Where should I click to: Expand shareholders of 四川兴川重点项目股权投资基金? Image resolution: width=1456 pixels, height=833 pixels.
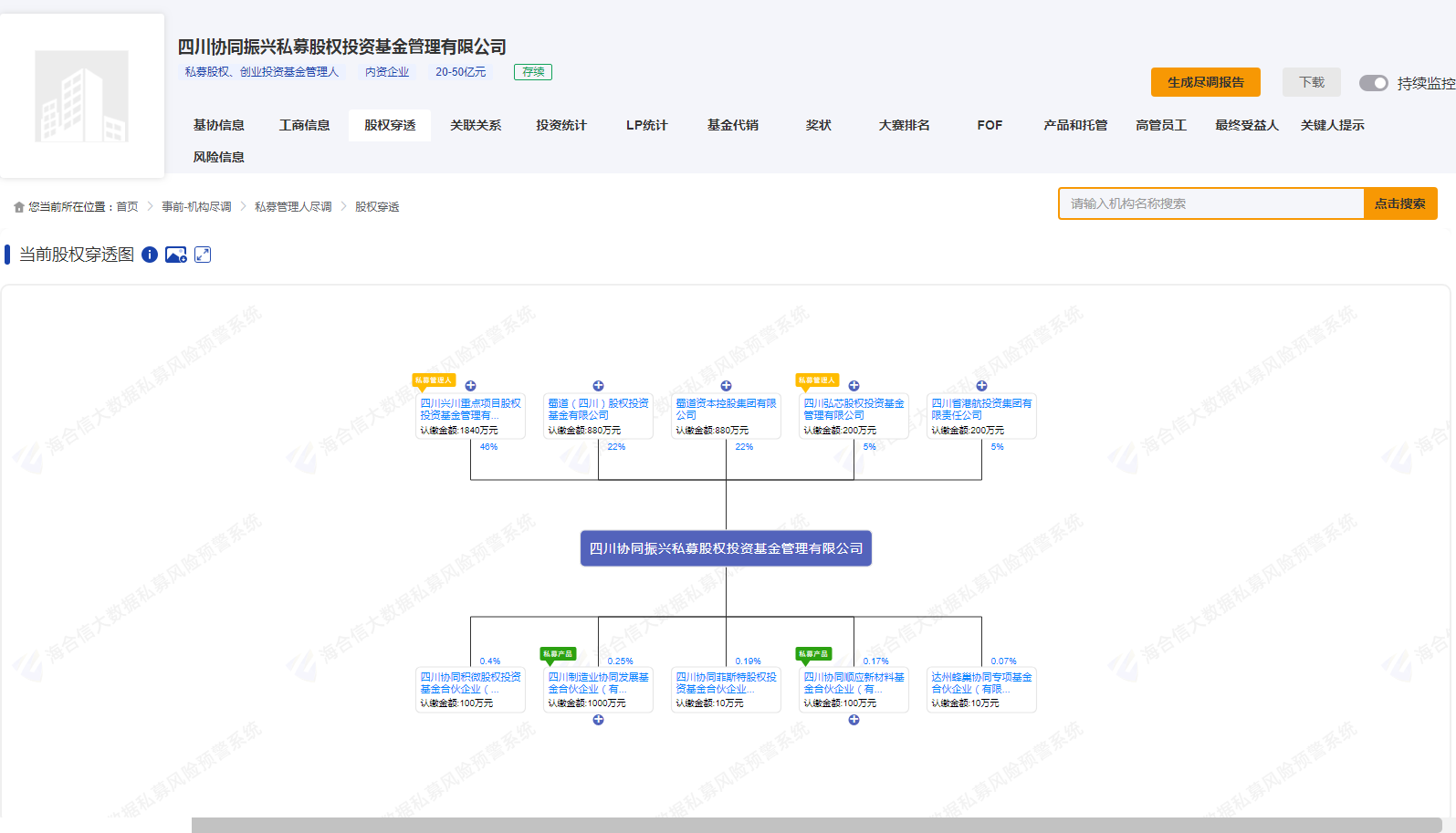tap(470, 386)
